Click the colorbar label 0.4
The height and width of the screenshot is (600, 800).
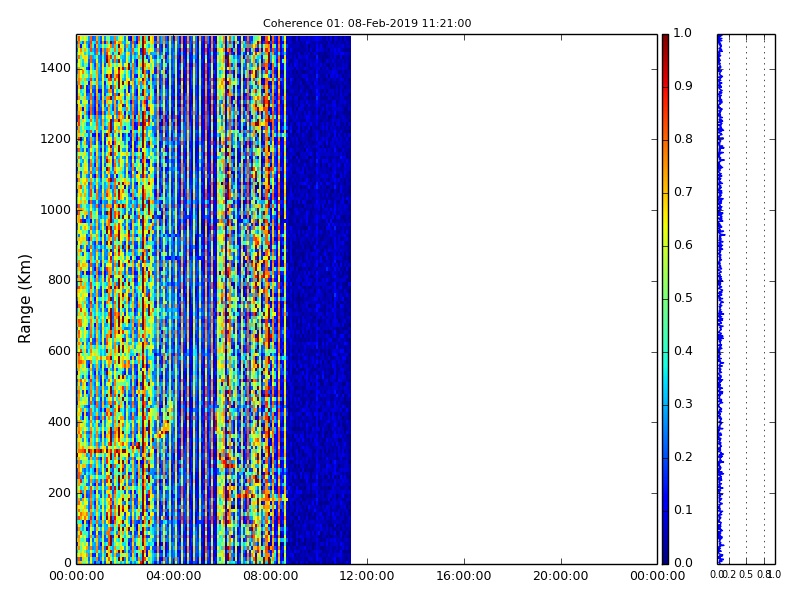click(683, 351)
